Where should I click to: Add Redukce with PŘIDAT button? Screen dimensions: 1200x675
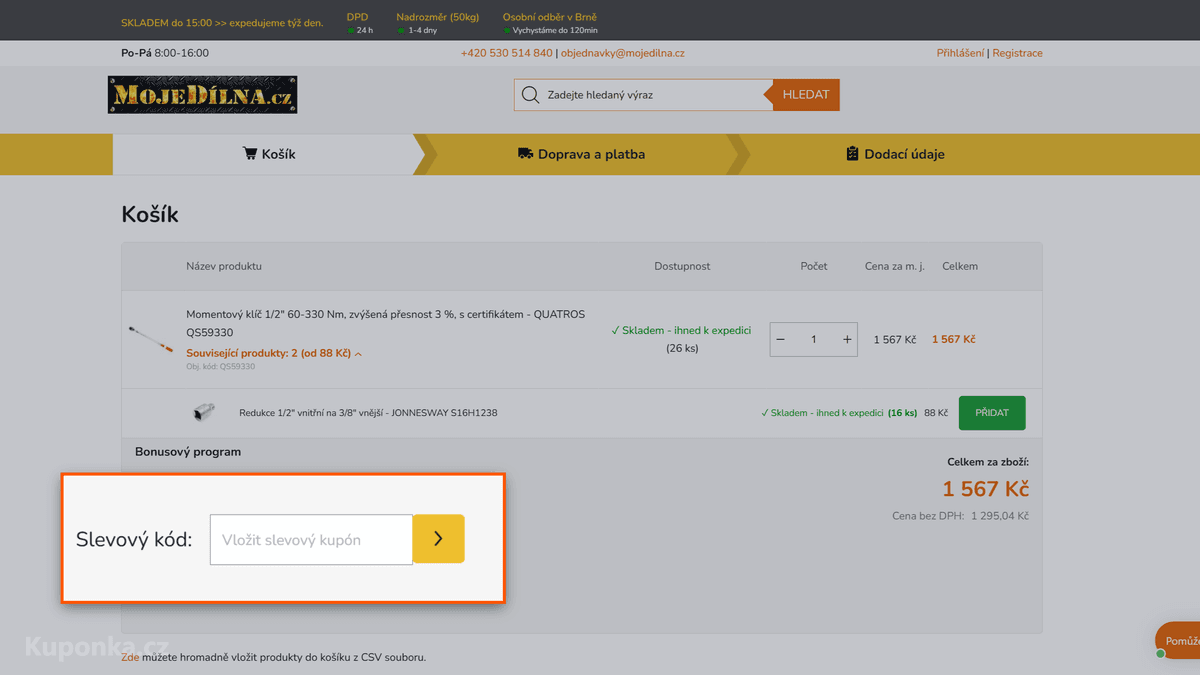point(992,413)
